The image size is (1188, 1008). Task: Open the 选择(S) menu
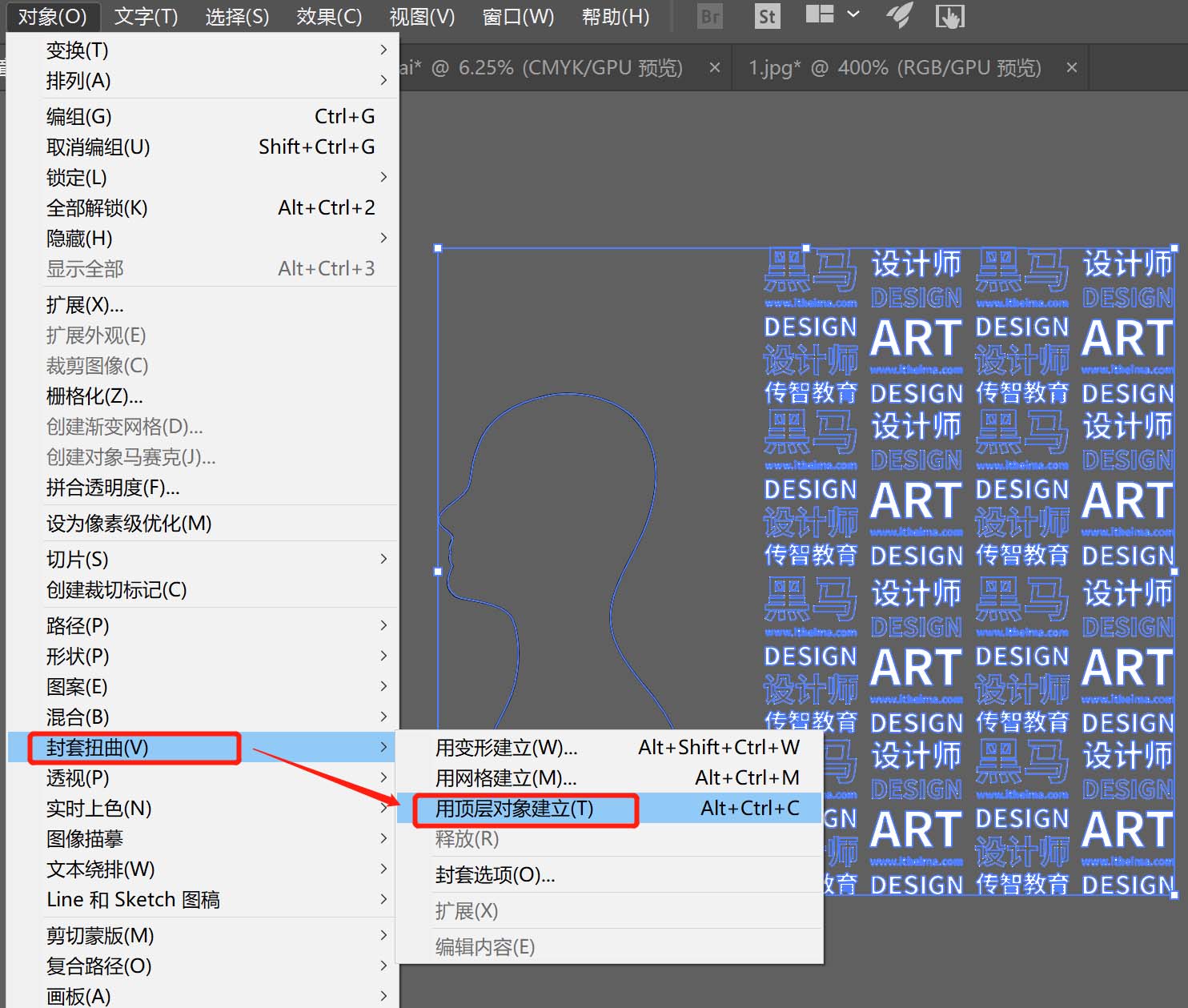pos(237,16)
